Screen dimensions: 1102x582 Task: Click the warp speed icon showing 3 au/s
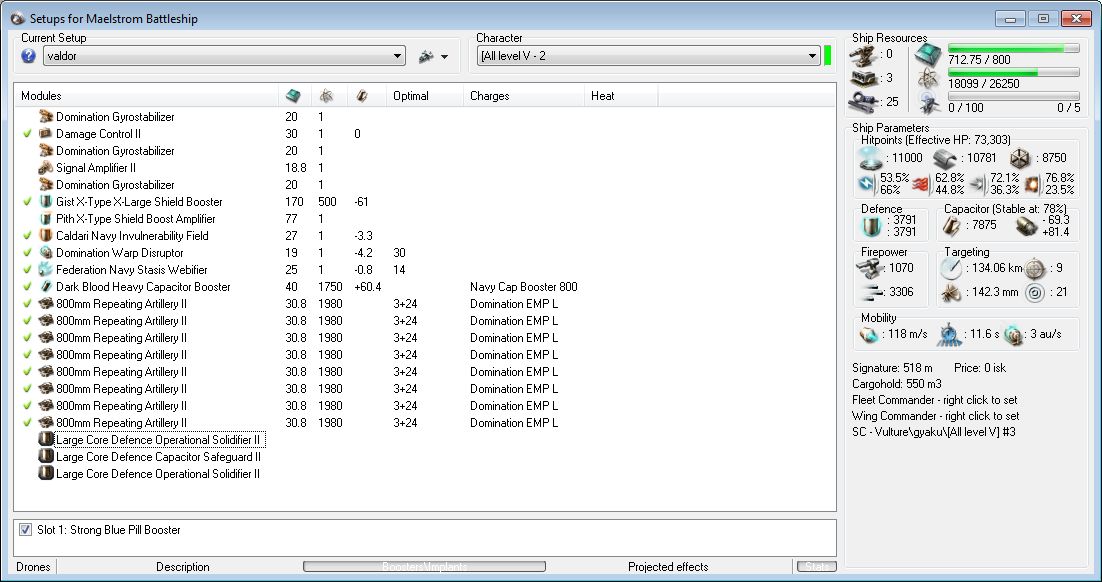(1013, 335)
